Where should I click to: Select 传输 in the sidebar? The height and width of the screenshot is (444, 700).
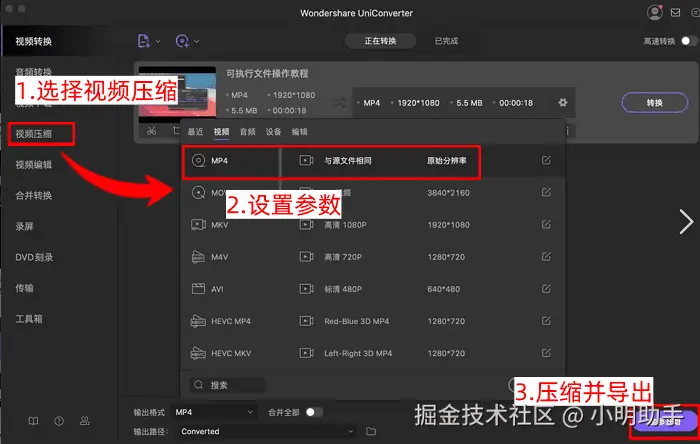point(25,288)
